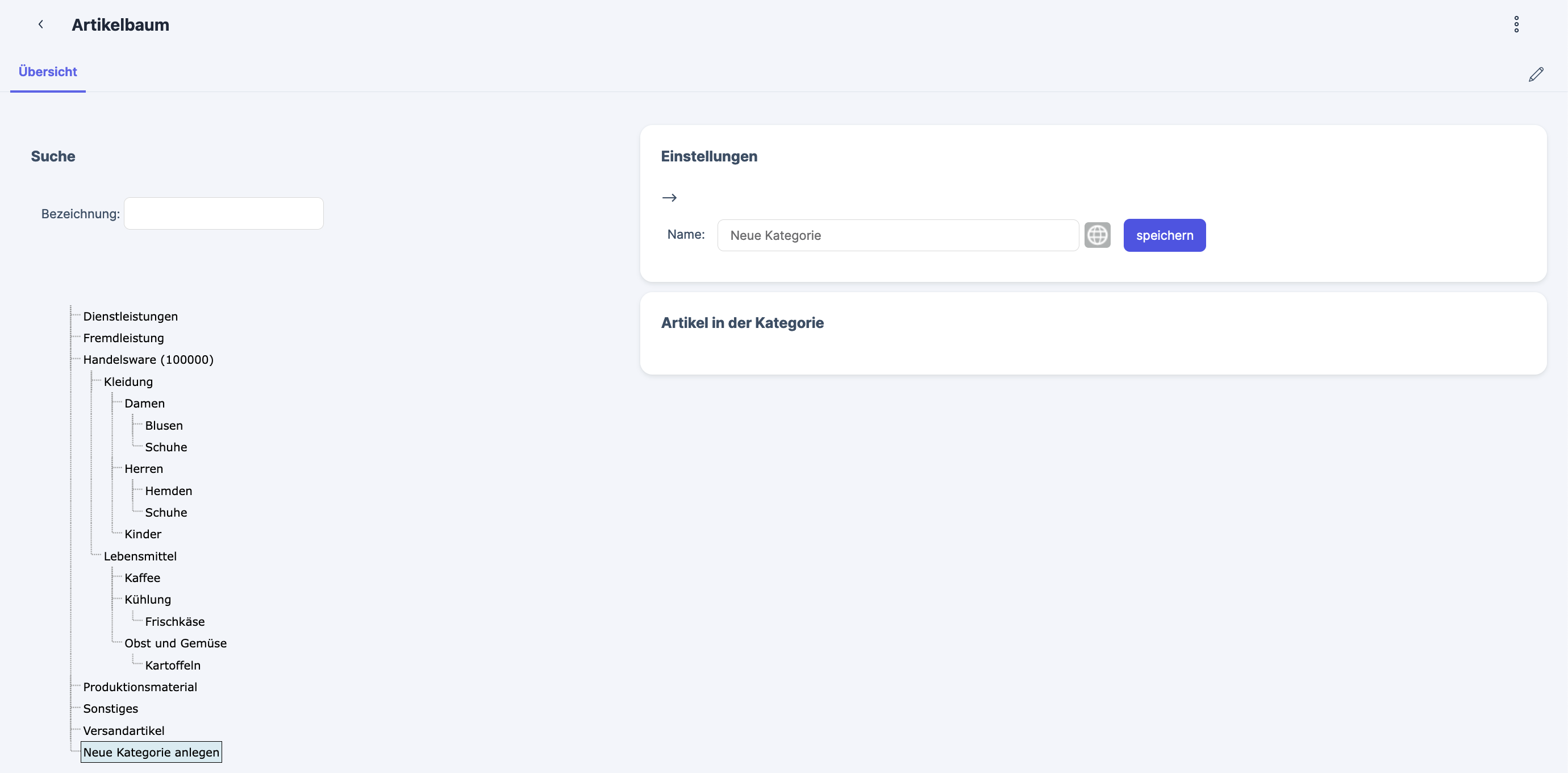The height and width of the screenshot is (773, 1568).
Task: Switch to the Übersicht tab
Action: point(48,72)
